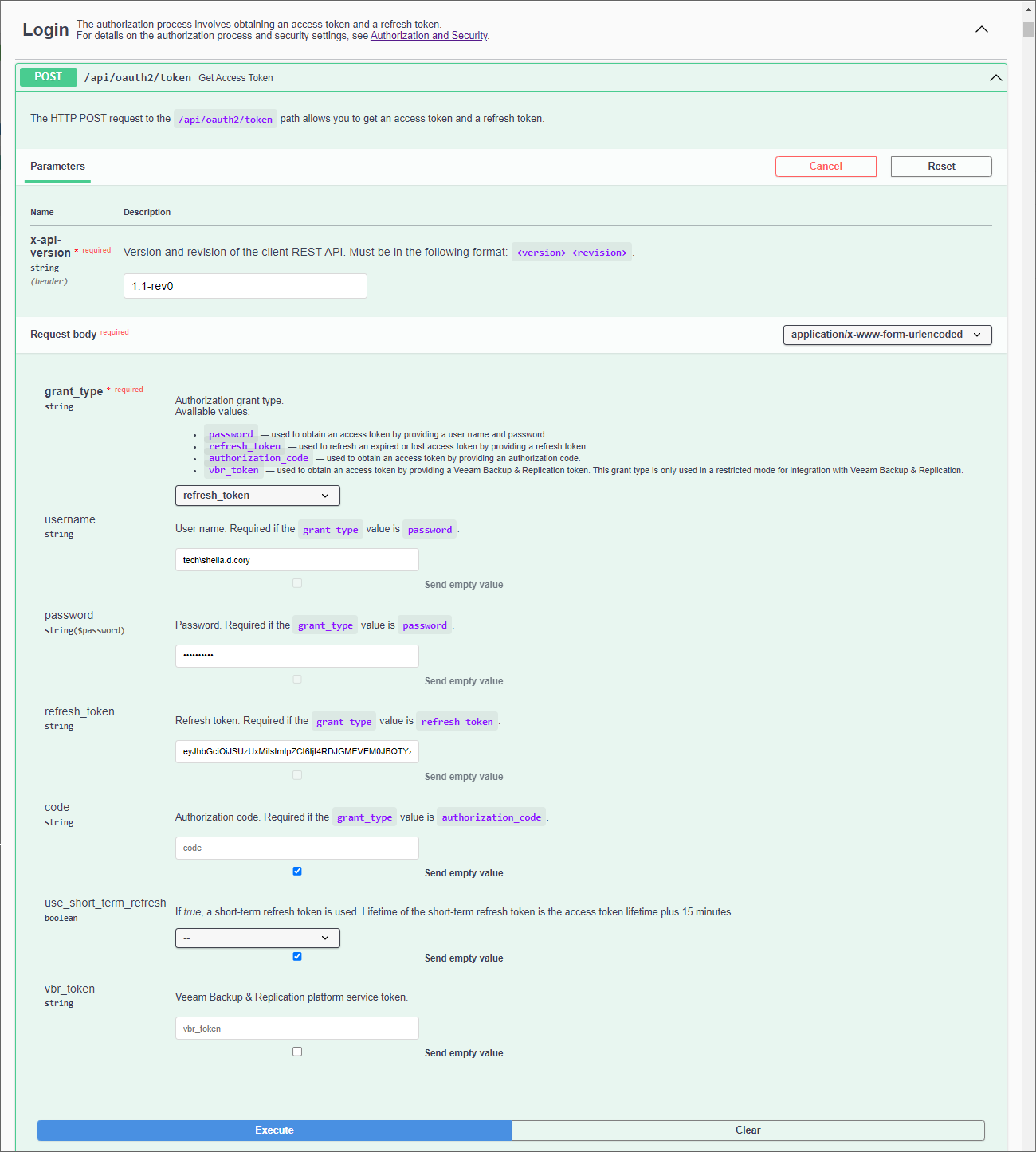Select the Parameters tab

point(57,167)
